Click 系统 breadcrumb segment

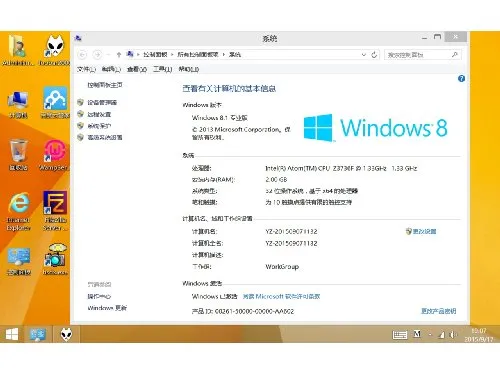[x=235, y=55]
